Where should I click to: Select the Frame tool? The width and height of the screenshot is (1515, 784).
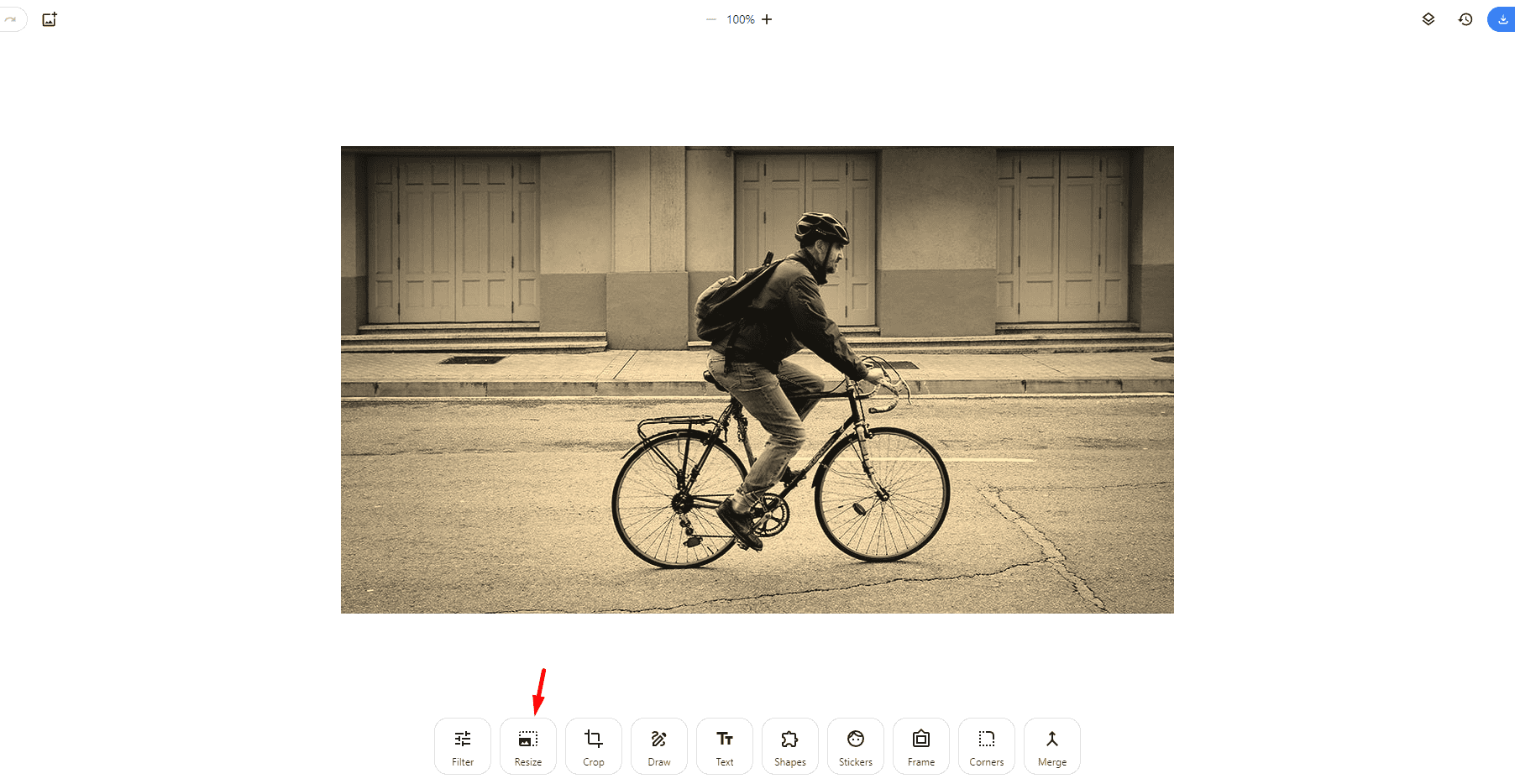click(921, 746)
